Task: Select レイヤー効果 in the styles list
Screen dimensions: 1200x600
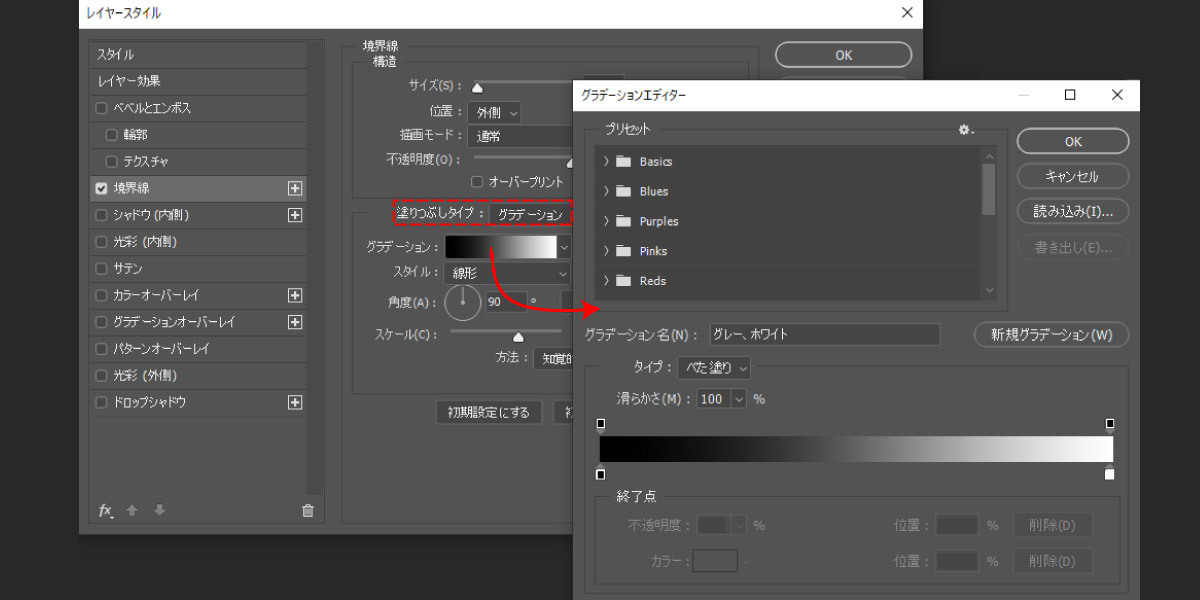Action: [199, 81]
